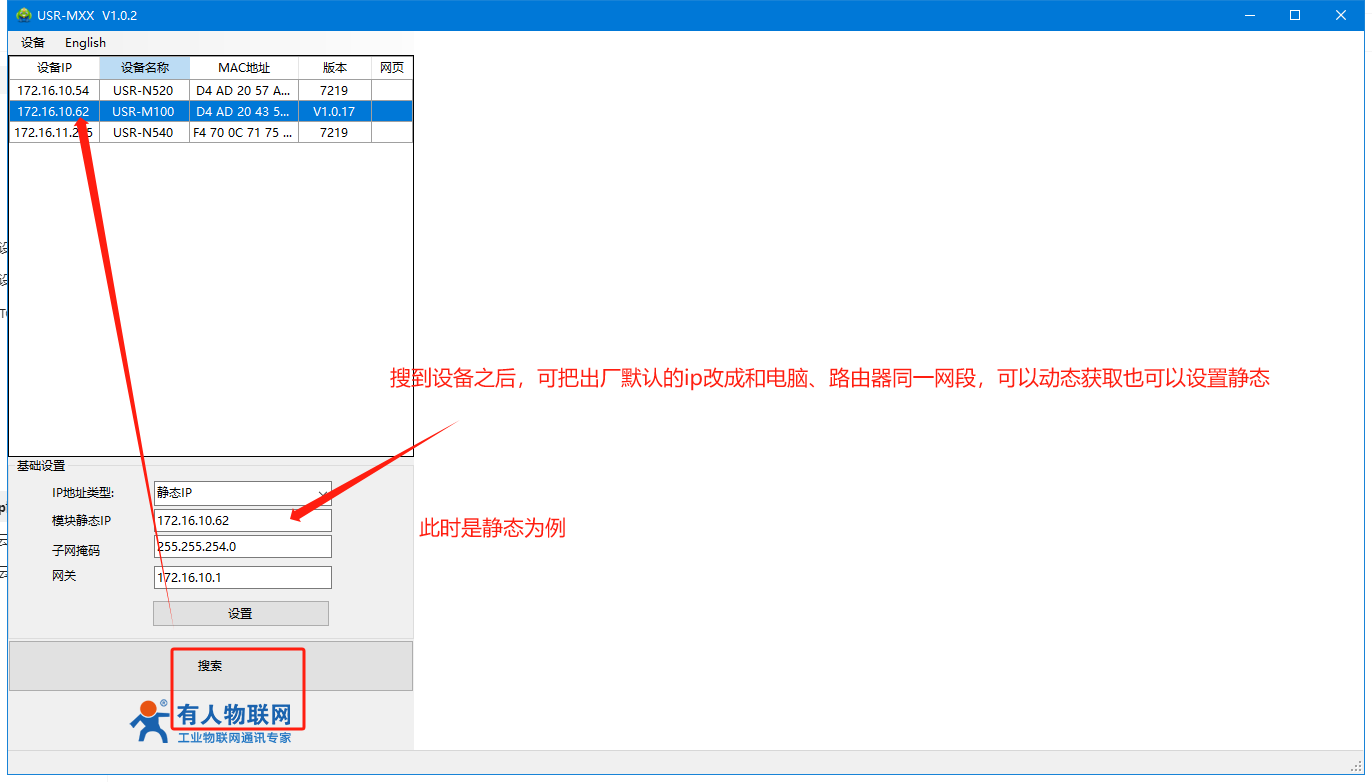
Task: Sort by the 设备IP column header
Action: click(x=55, y=68)
